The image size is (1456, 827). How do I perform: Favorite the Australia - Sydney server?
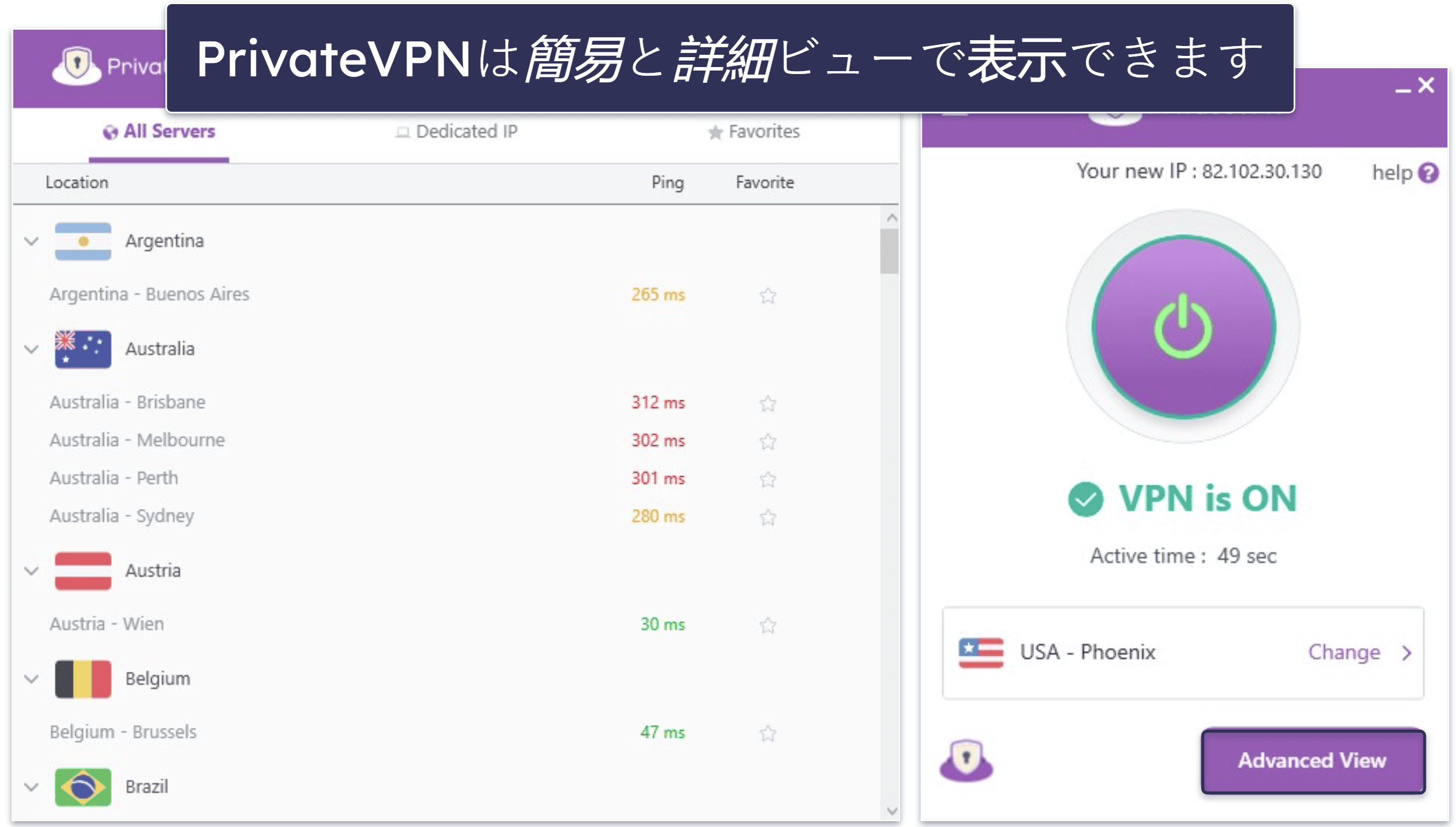pos(768,517)
